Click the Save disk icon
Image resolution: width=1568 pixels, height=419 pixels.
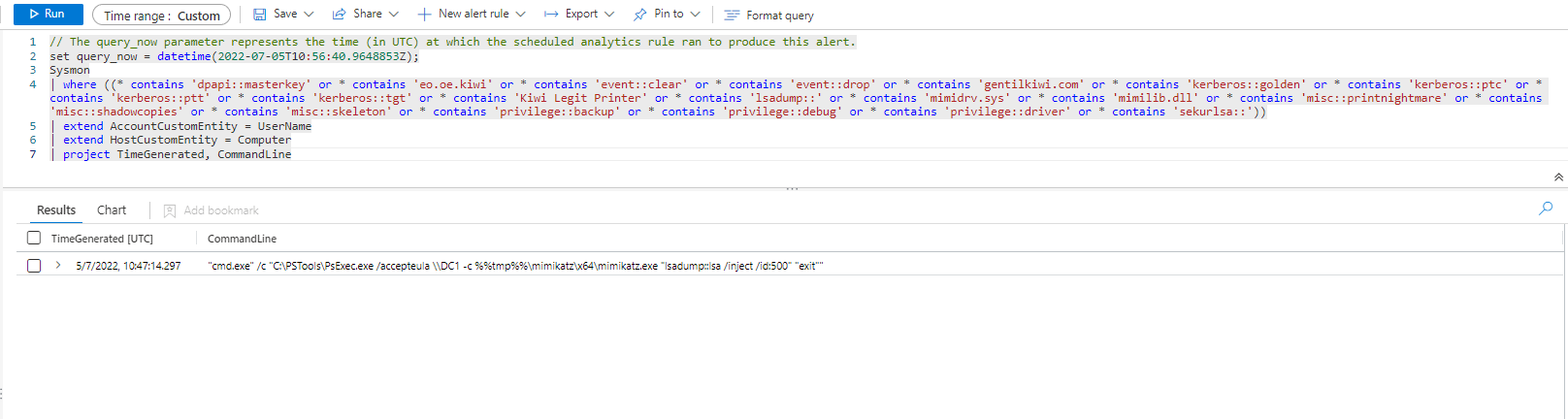tap(259, 15)
